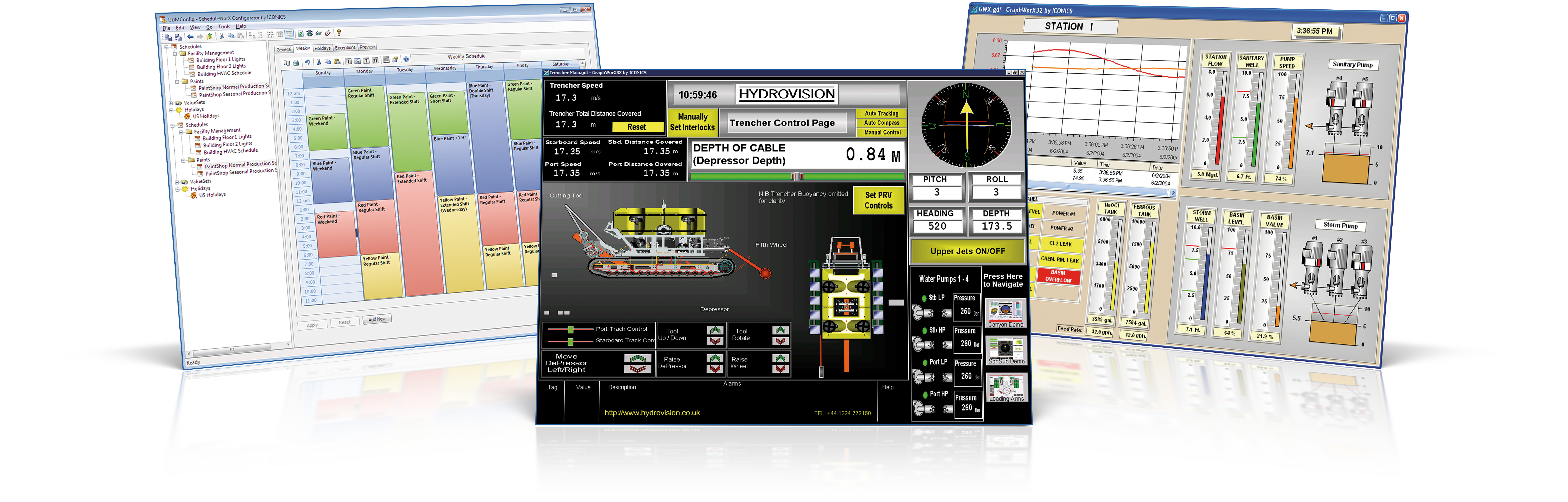The width and height of the screenshot is (1568, 502).
Task: Click the blue help icon in the Weekly Schedule toolbar
Action: click(406, 59)
